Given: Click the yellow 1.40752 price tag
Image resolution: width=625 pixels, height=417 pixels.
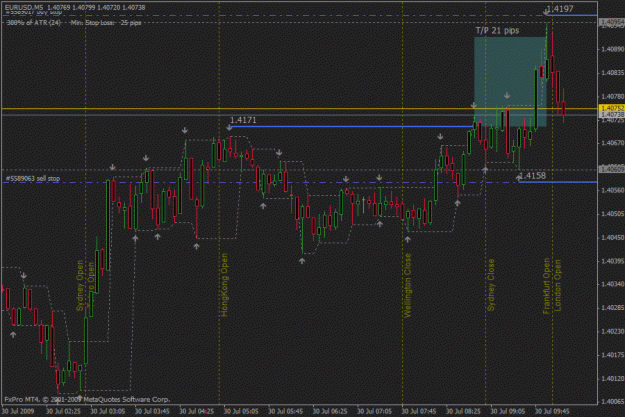Looking at the screenshot, I should 611,108.
